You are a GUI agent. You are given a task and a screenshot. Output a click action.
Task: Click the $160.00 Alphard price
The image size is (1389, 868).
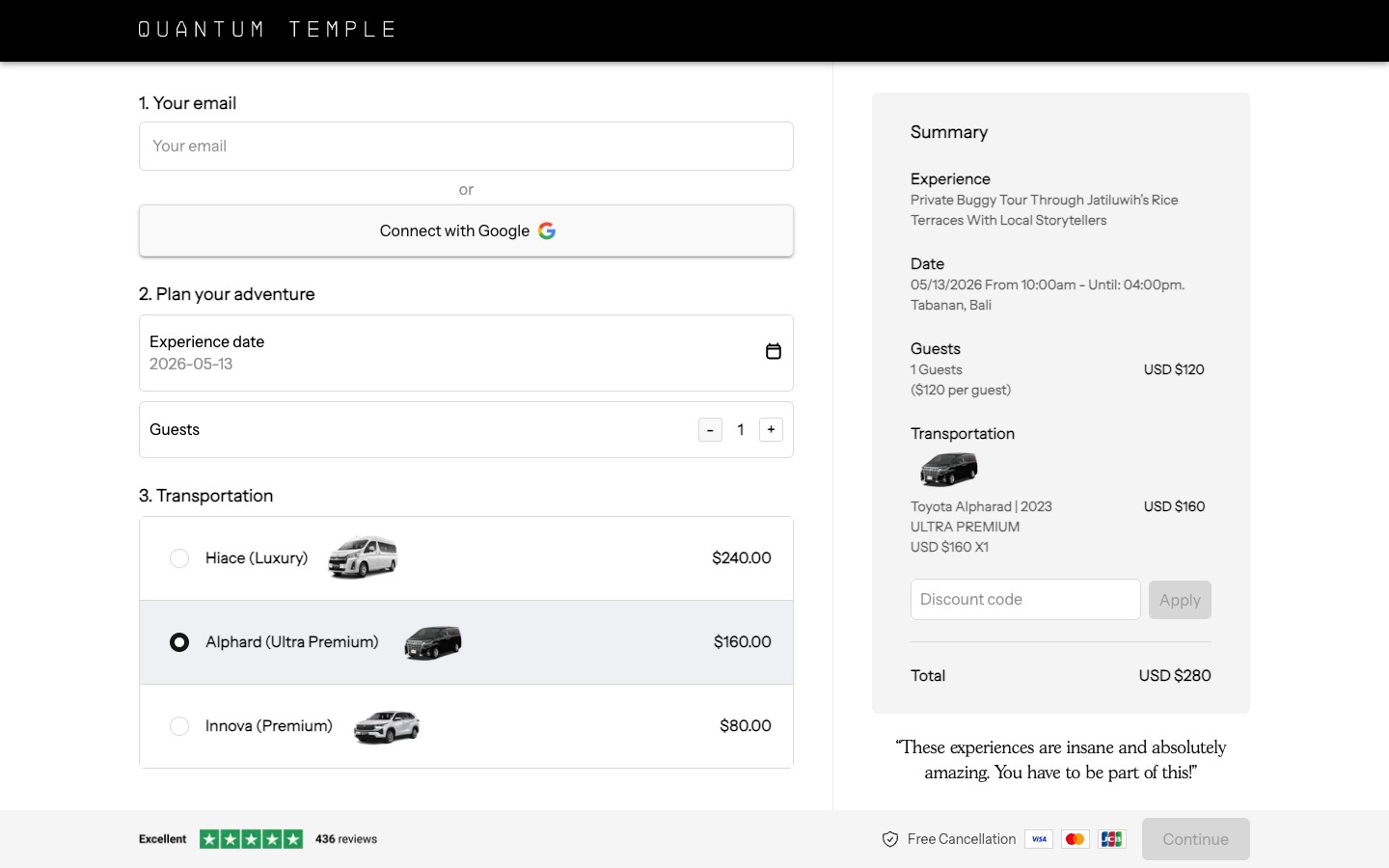743,641
